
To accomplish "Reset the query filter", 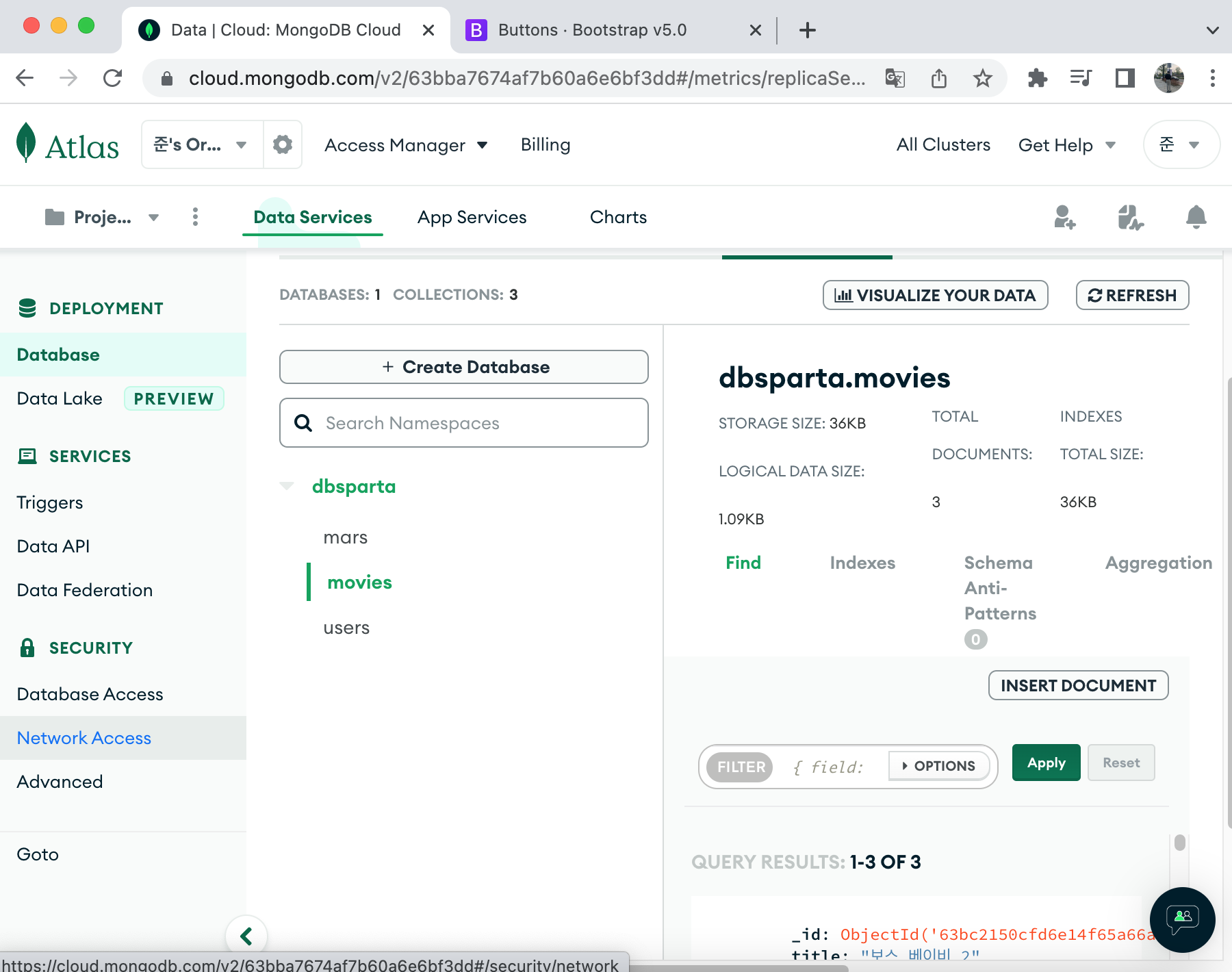I will pyautogui.click(x=1121, y=763).
